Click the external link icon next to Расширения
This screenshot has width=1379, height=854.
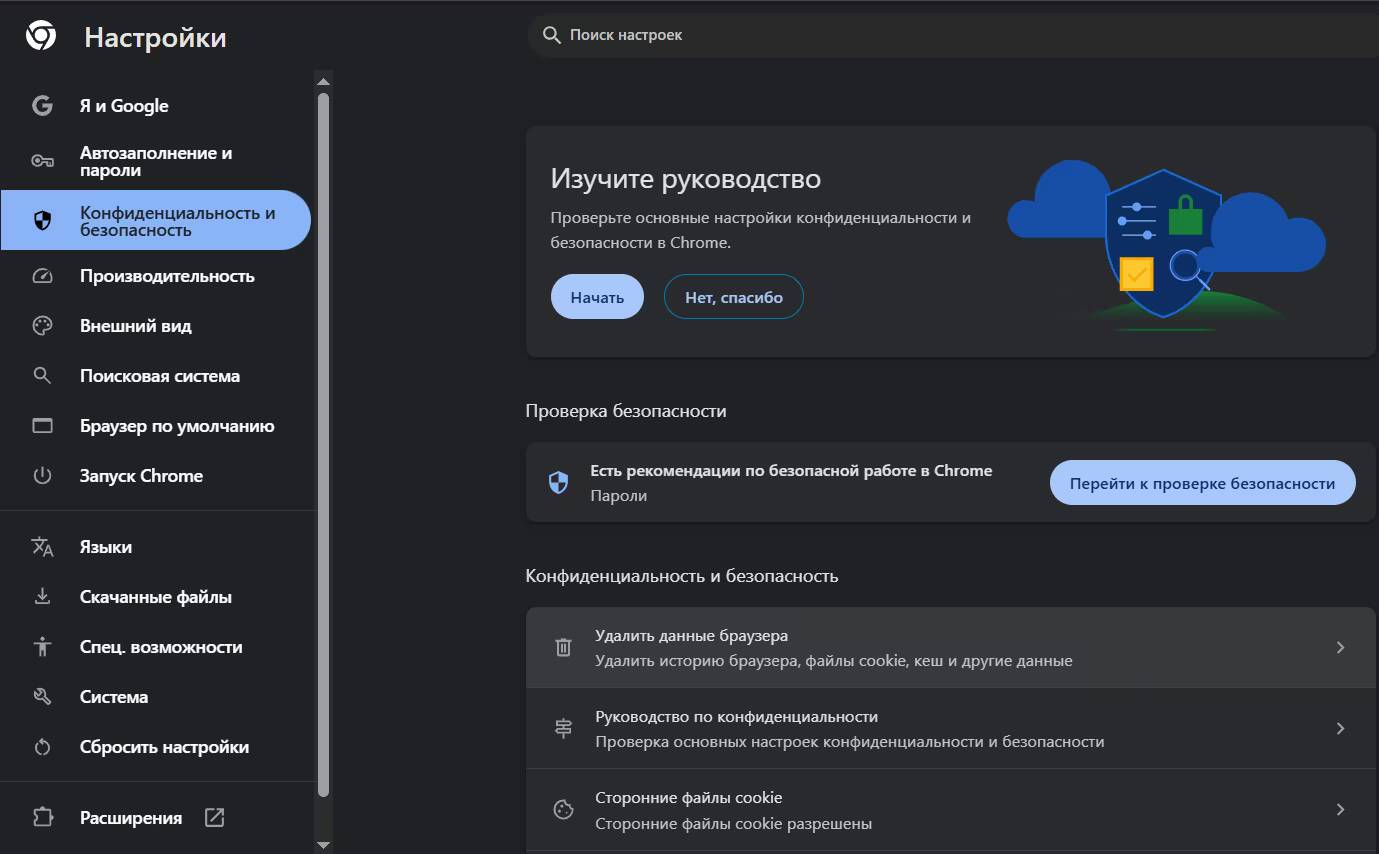[214, 818]
